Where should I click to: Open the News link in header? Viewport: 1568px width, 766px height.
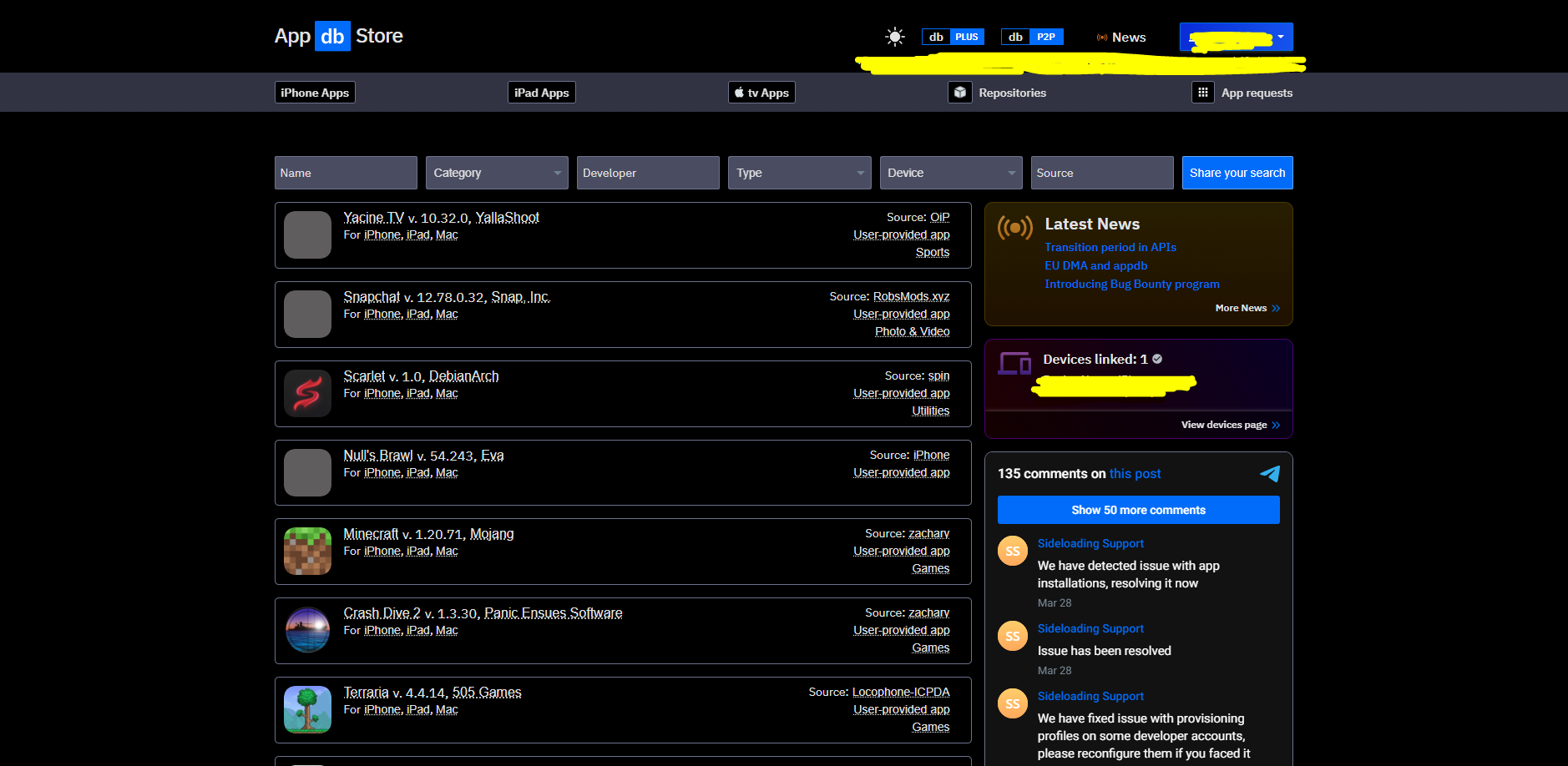point(1121,38)
